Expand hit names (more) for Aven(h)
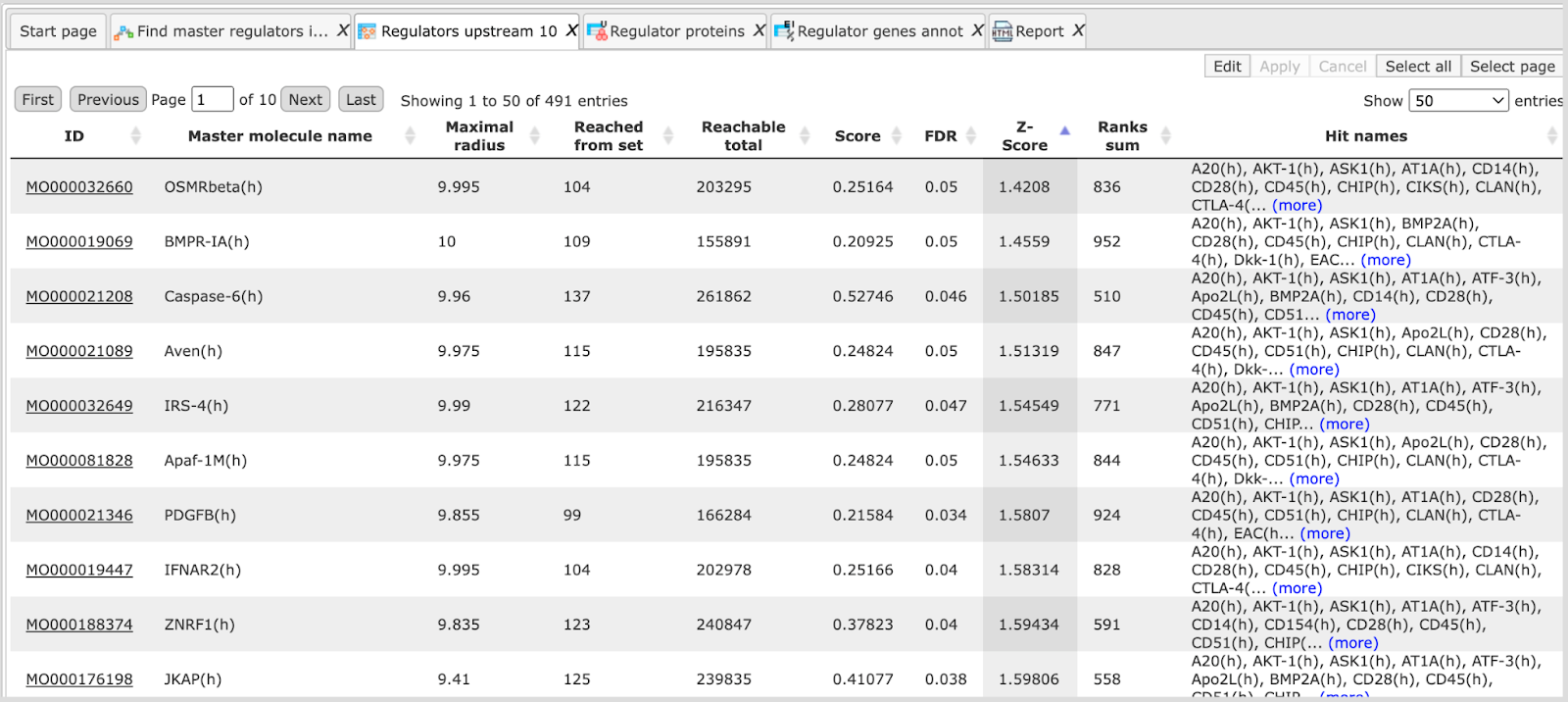 (x=1314, y=370)
